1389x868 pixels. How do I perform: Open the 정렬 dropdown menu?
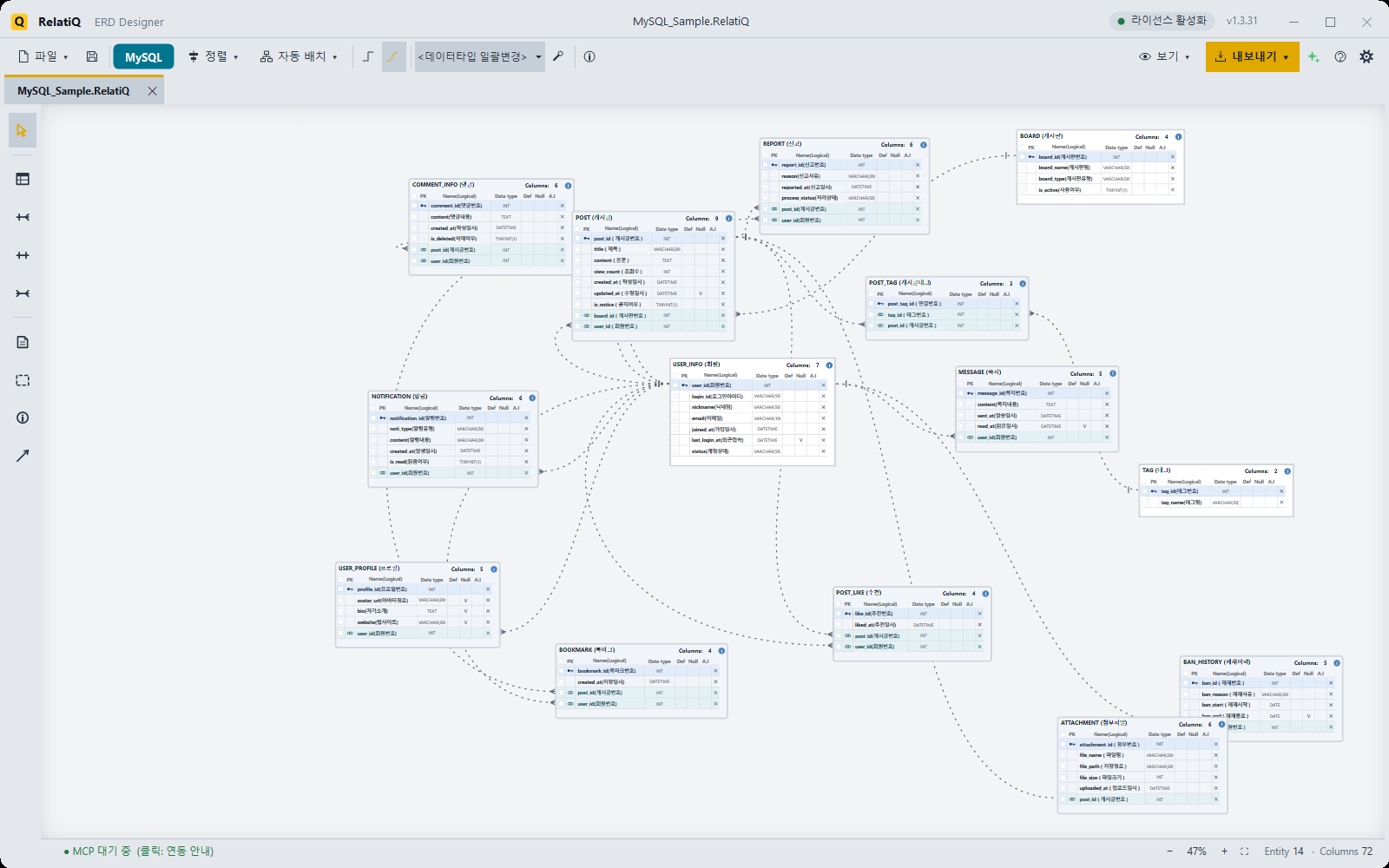(213, 56)
